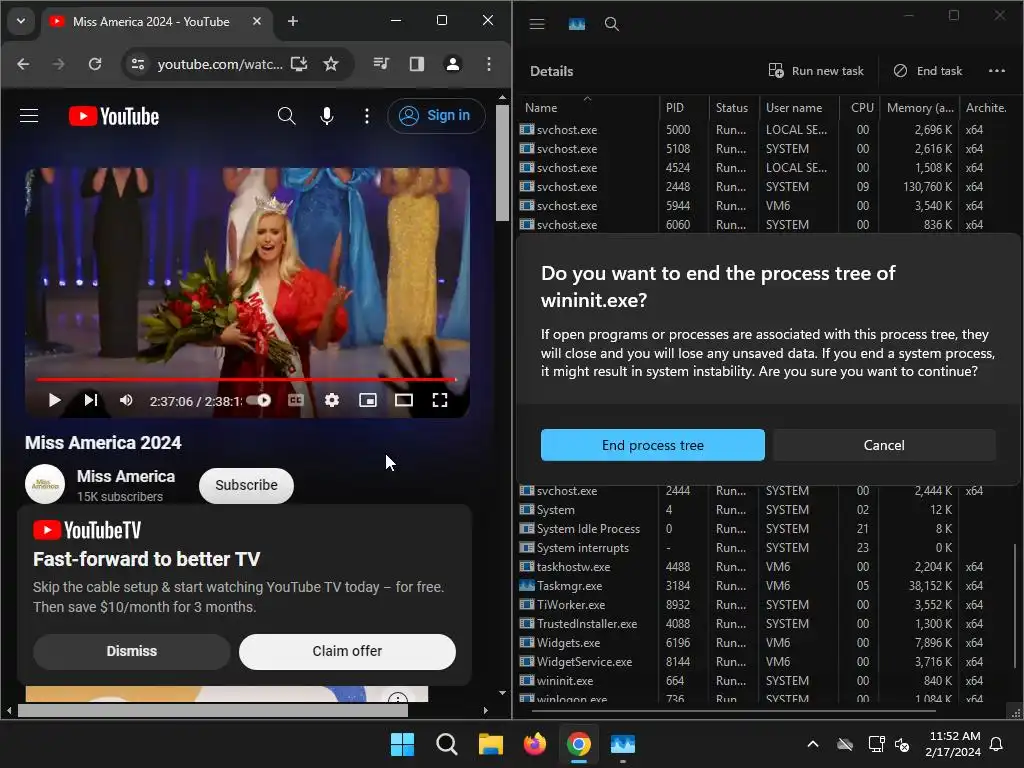Viewport: 1024px width, 768px height.
Task: Open Chrome tab search dropdown
Action: pos(21,21)
